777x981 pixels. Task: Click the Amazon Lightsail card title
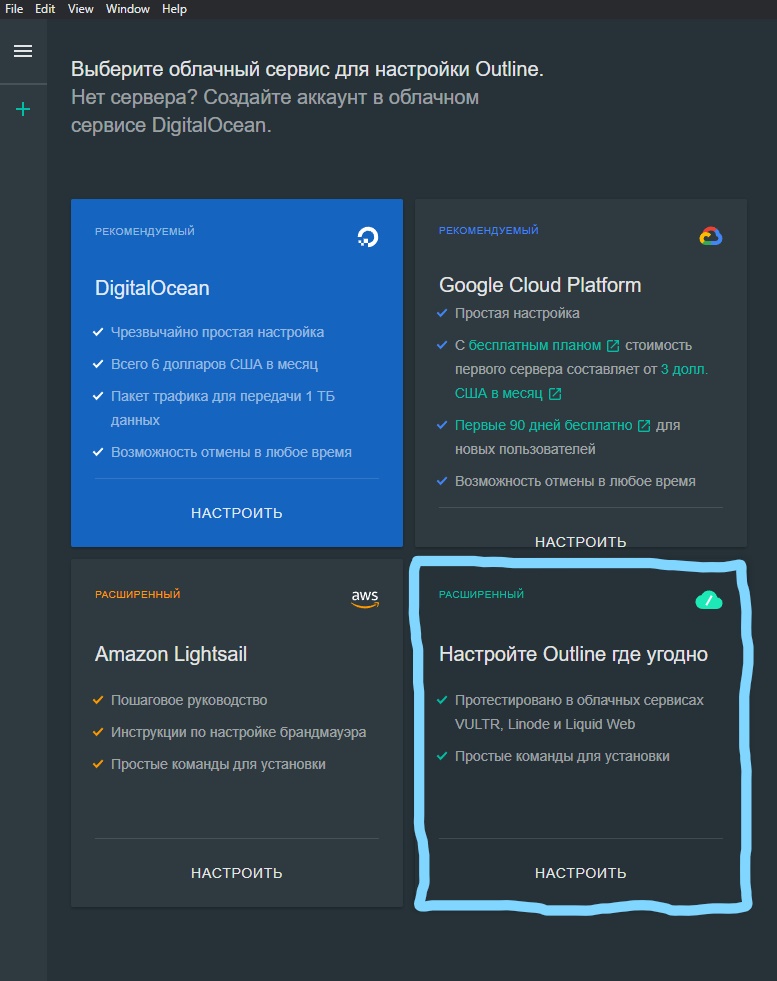tap(171, 654)
